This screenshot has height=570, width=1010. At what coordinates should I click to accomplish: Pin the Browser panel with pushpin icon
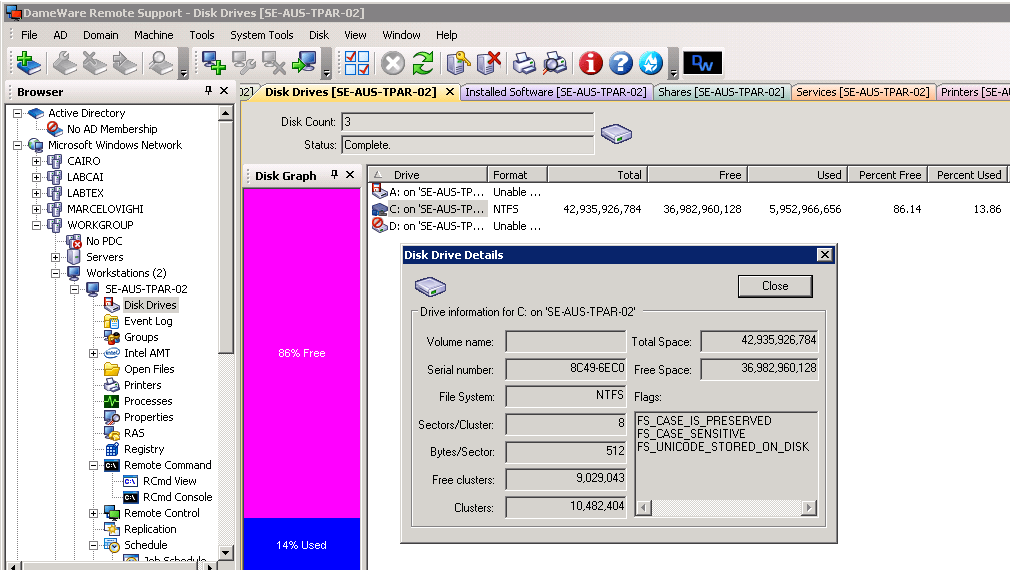tap(208, 91)
